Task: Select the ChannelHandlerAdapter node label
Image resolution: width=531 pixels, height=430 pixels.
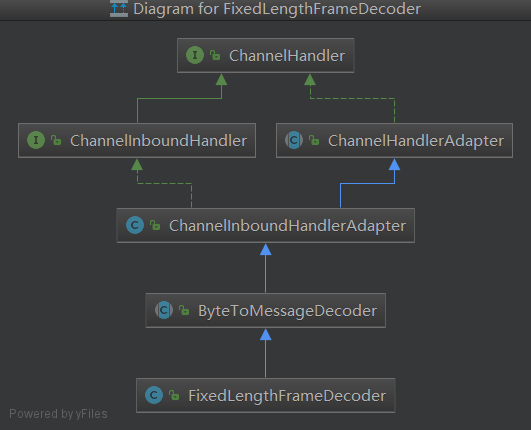Action: pyautogui.click(x=416, y=142)
